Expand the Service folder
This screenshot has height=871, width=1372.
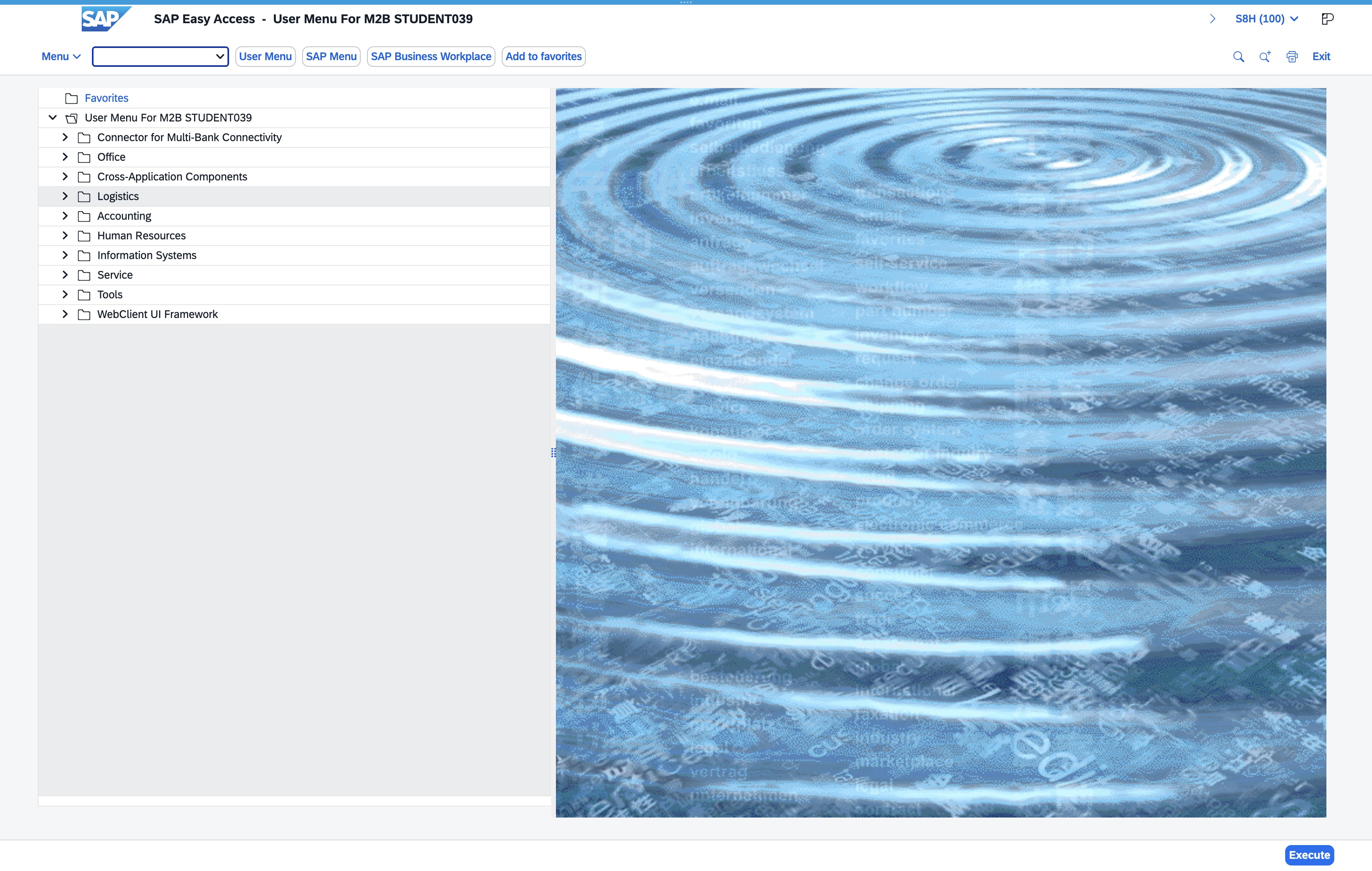pyautogui.click(x=65, y=275)
